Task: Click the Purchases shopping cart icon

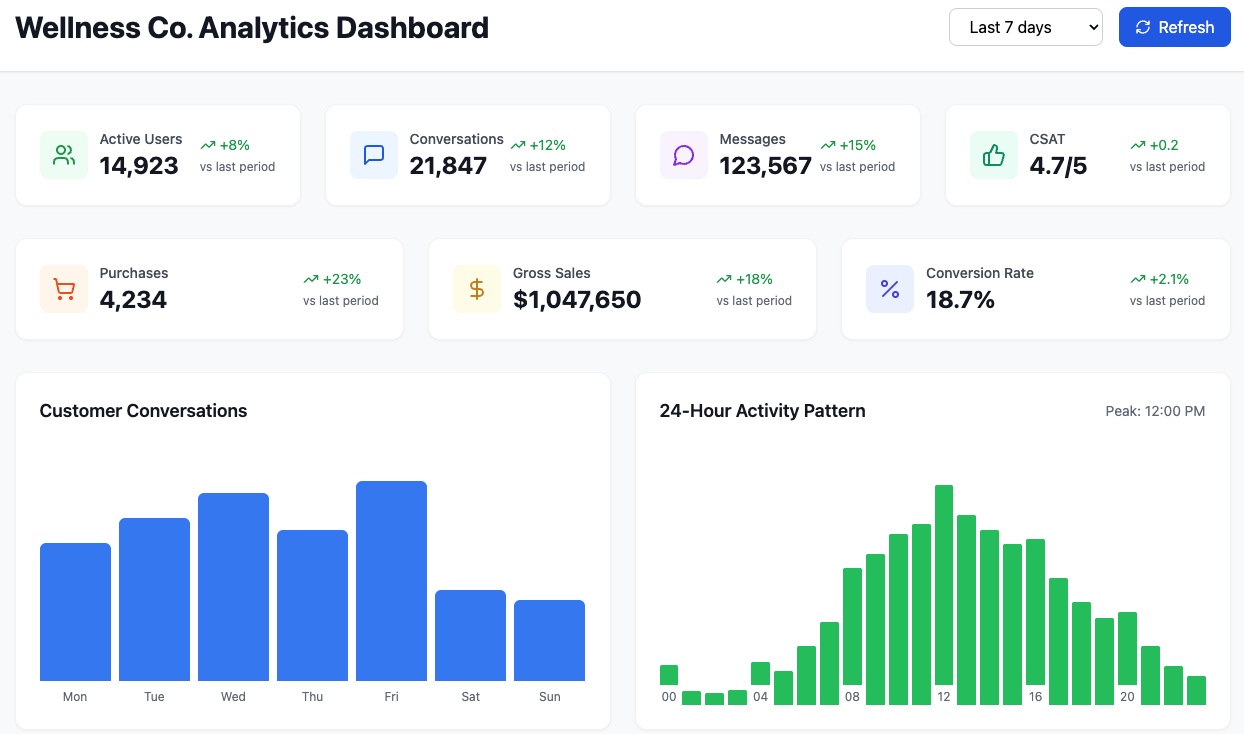Action: [x=64, y=288]
